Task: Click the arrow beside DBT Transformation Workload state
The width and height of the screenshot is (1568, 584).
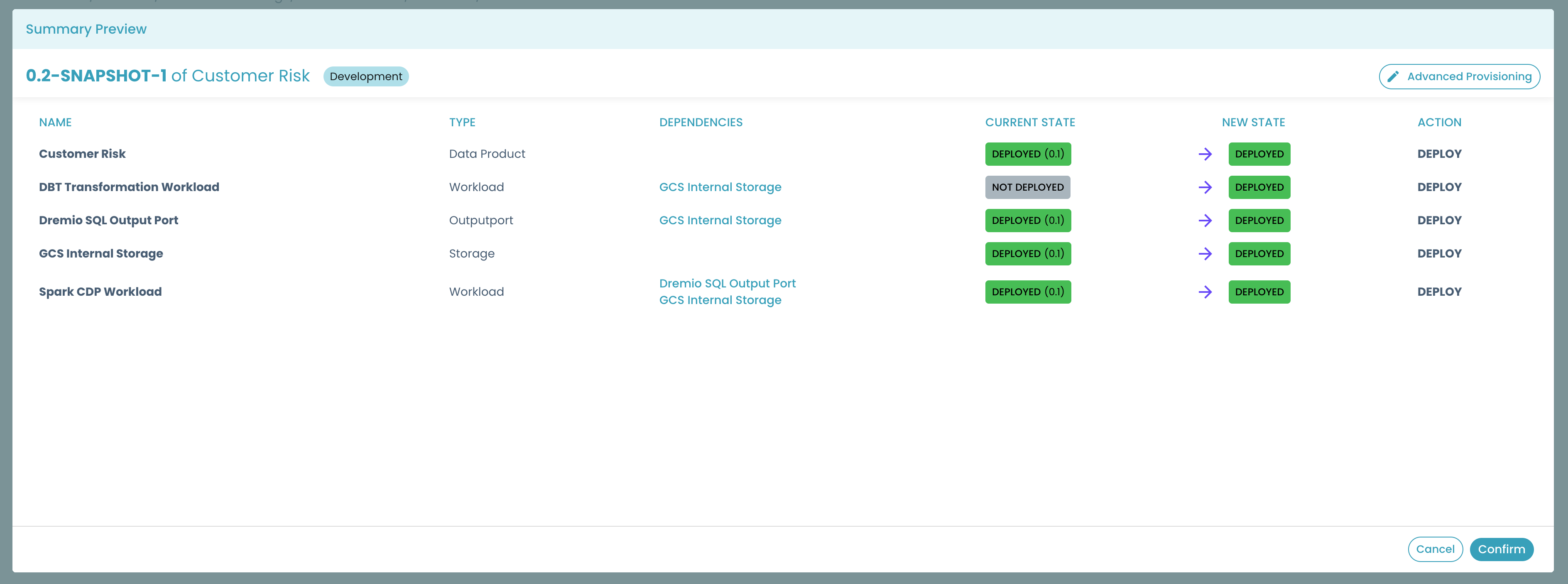Action: tap(1206, 187)
